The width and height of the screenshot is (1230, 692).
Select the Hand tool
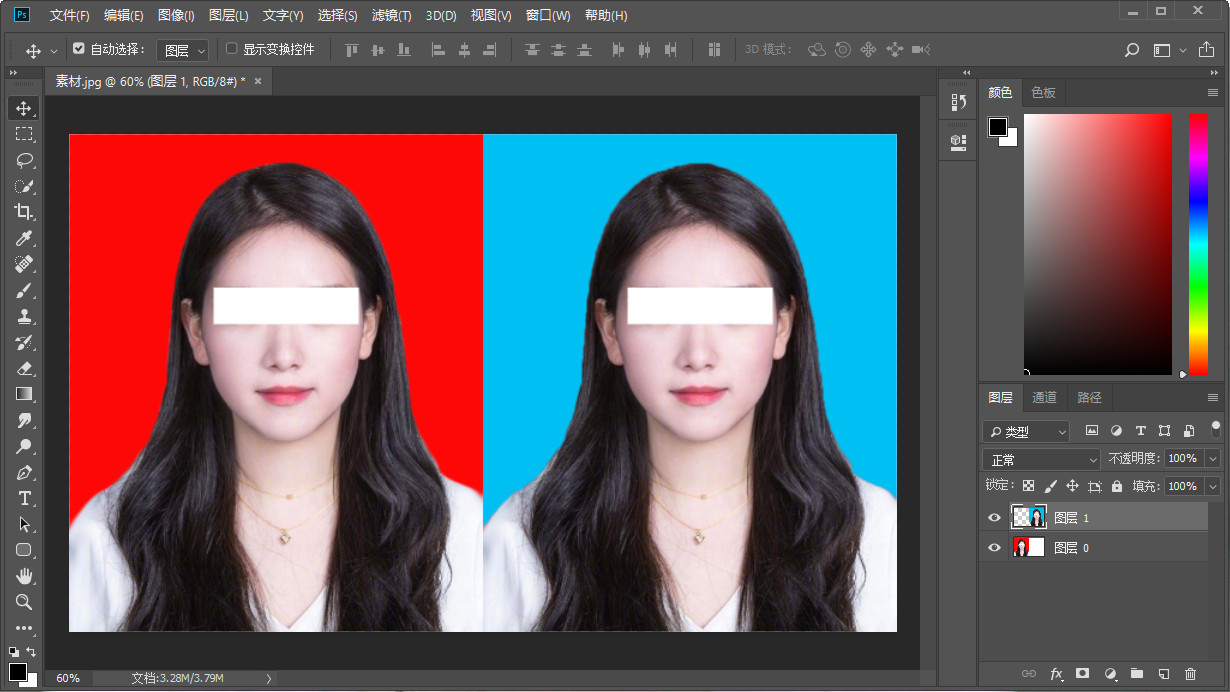pos(24,576)
